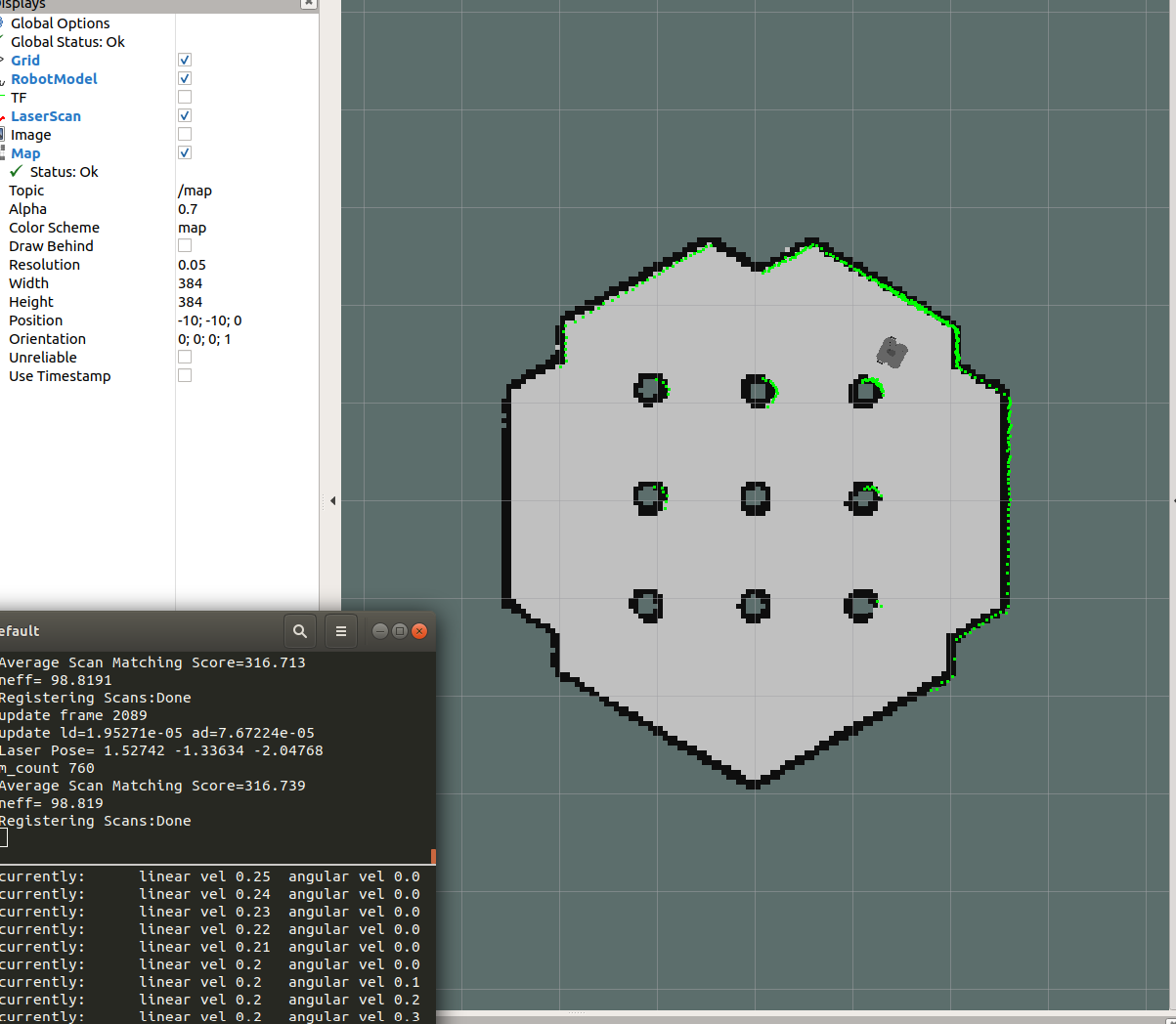Click the Color Scheme property label
Screen dimensions: 1176x1024
point(54,228)
